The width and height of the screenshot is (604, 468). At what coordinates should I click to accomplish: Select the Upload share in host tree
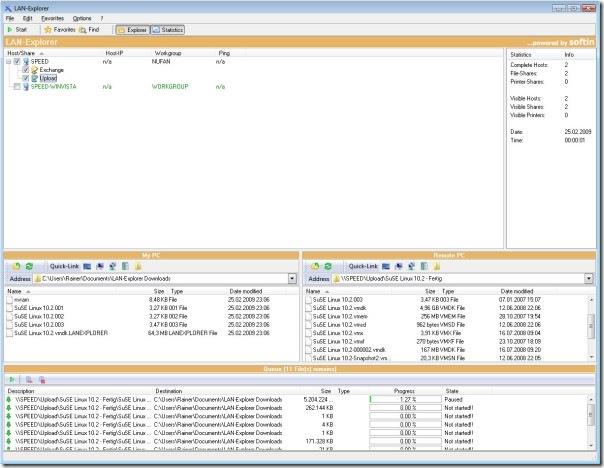click(48, 78)
